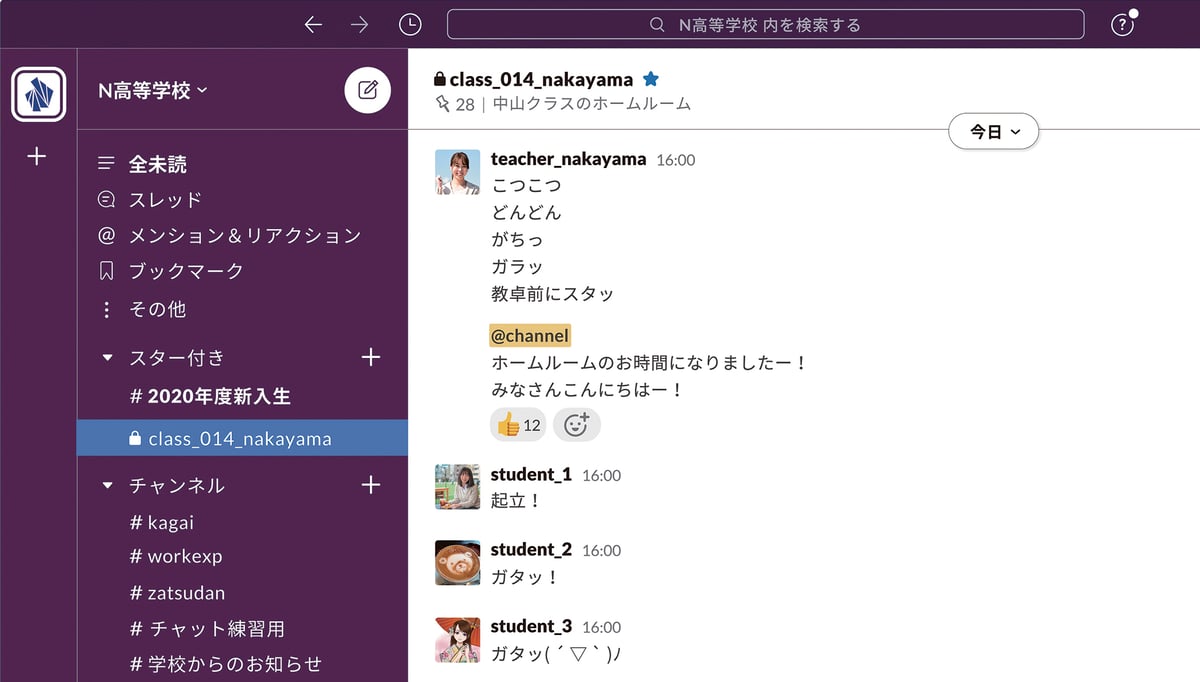The height and width of the screenshot is (682, 1200).
Task: Open 全未読 in the sidebar
Action: click(x=157, y=164)
